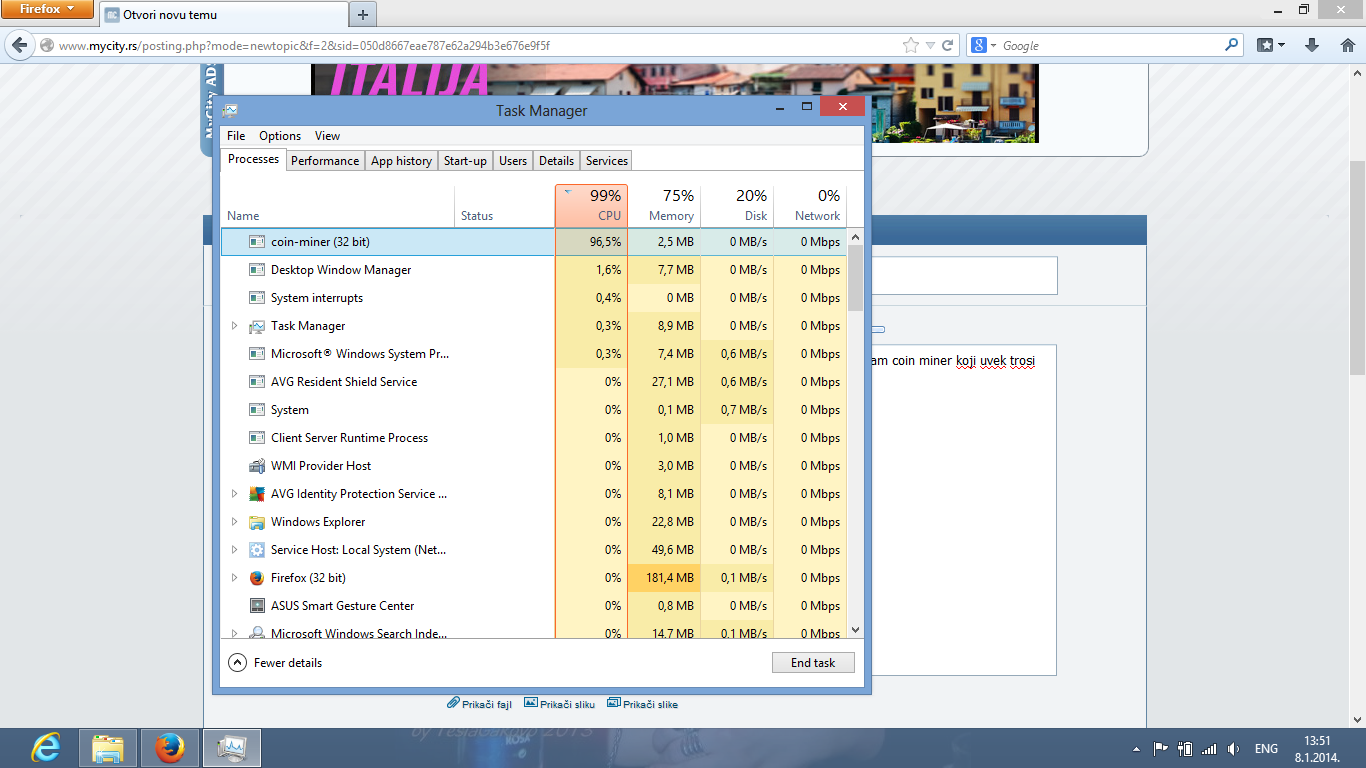
Task: Open the Action Center flag icon
Action: [1161, 749]
